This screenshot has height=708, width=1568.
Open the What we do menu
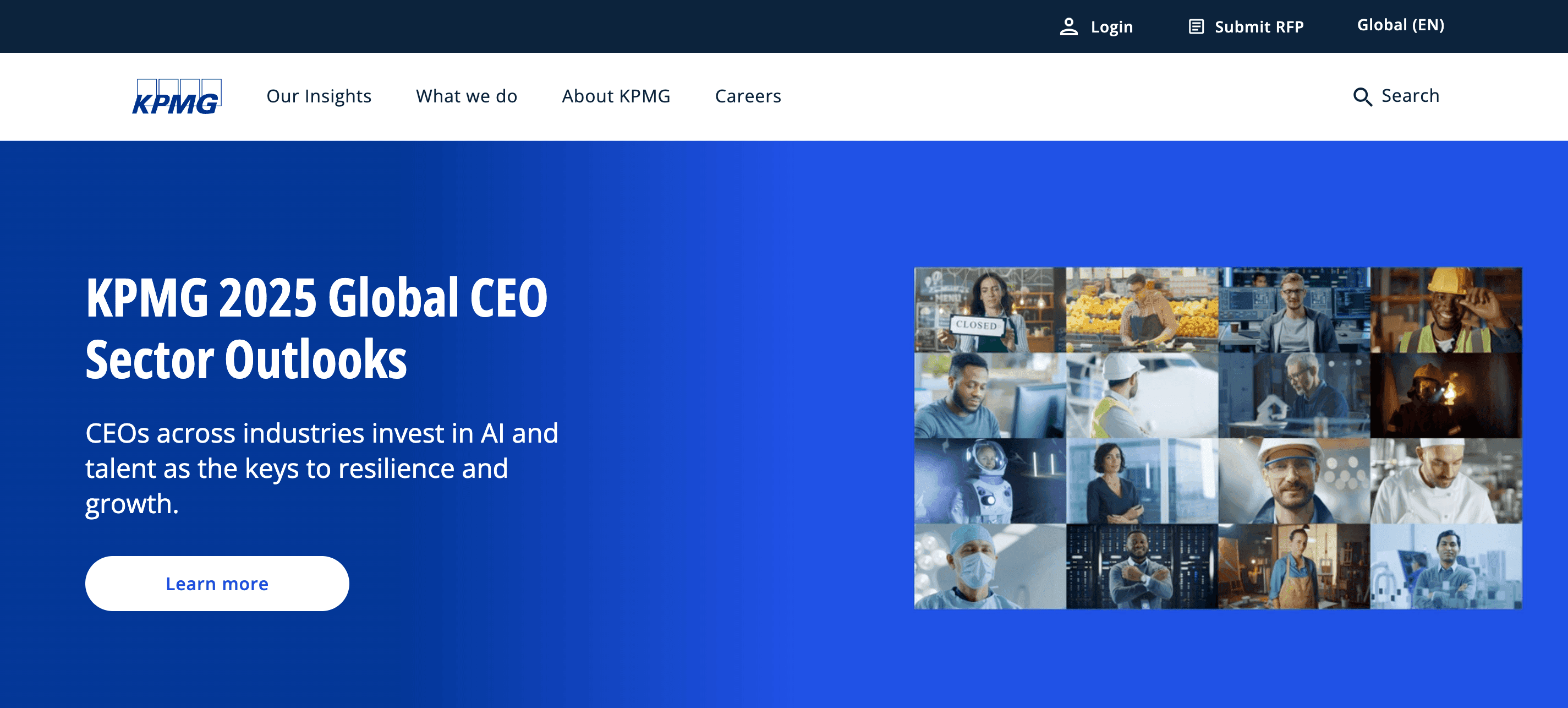tap(466, 96)
